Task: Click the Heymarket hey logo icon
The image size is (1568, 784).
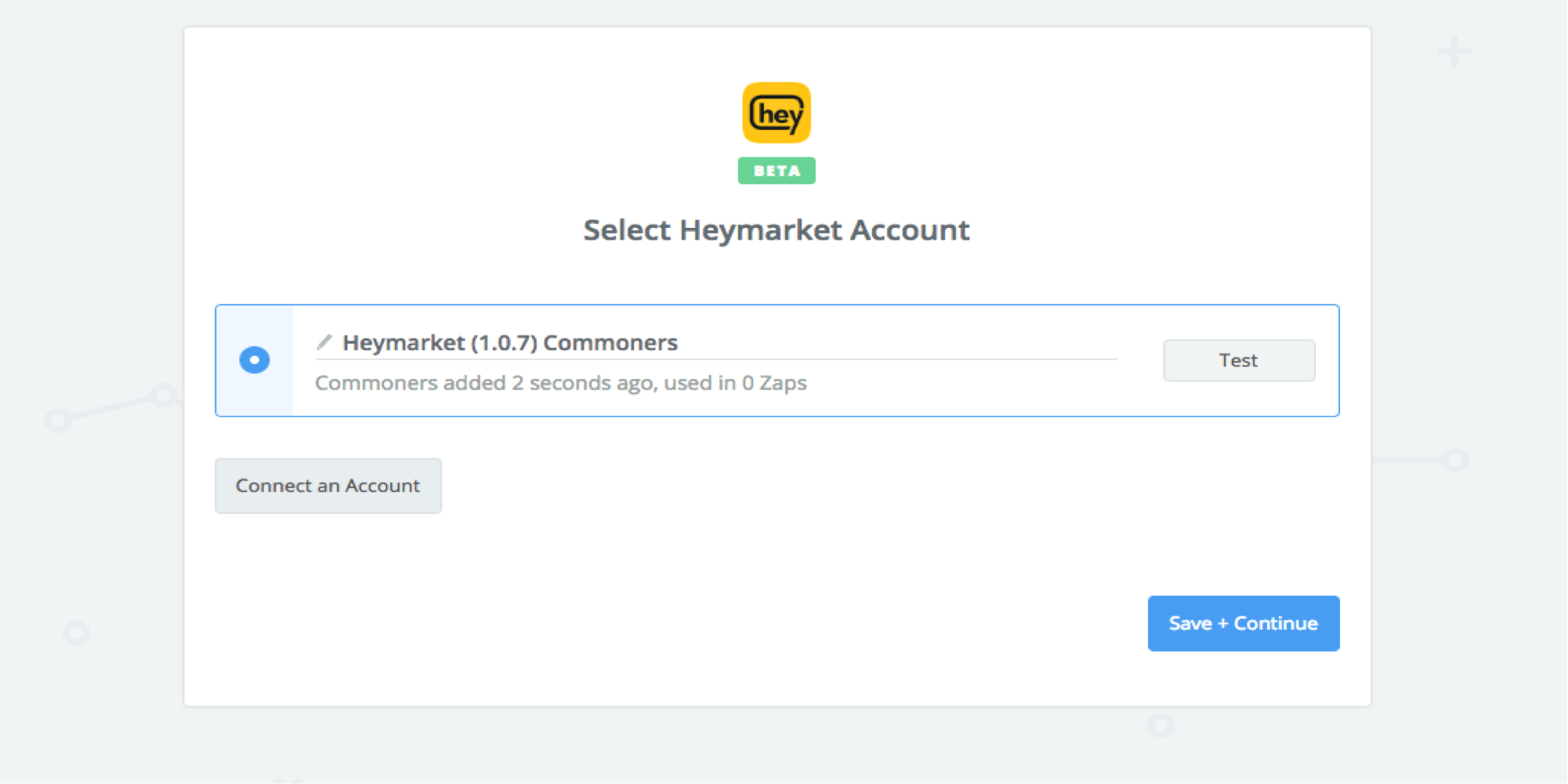Action: pos(777,113)
